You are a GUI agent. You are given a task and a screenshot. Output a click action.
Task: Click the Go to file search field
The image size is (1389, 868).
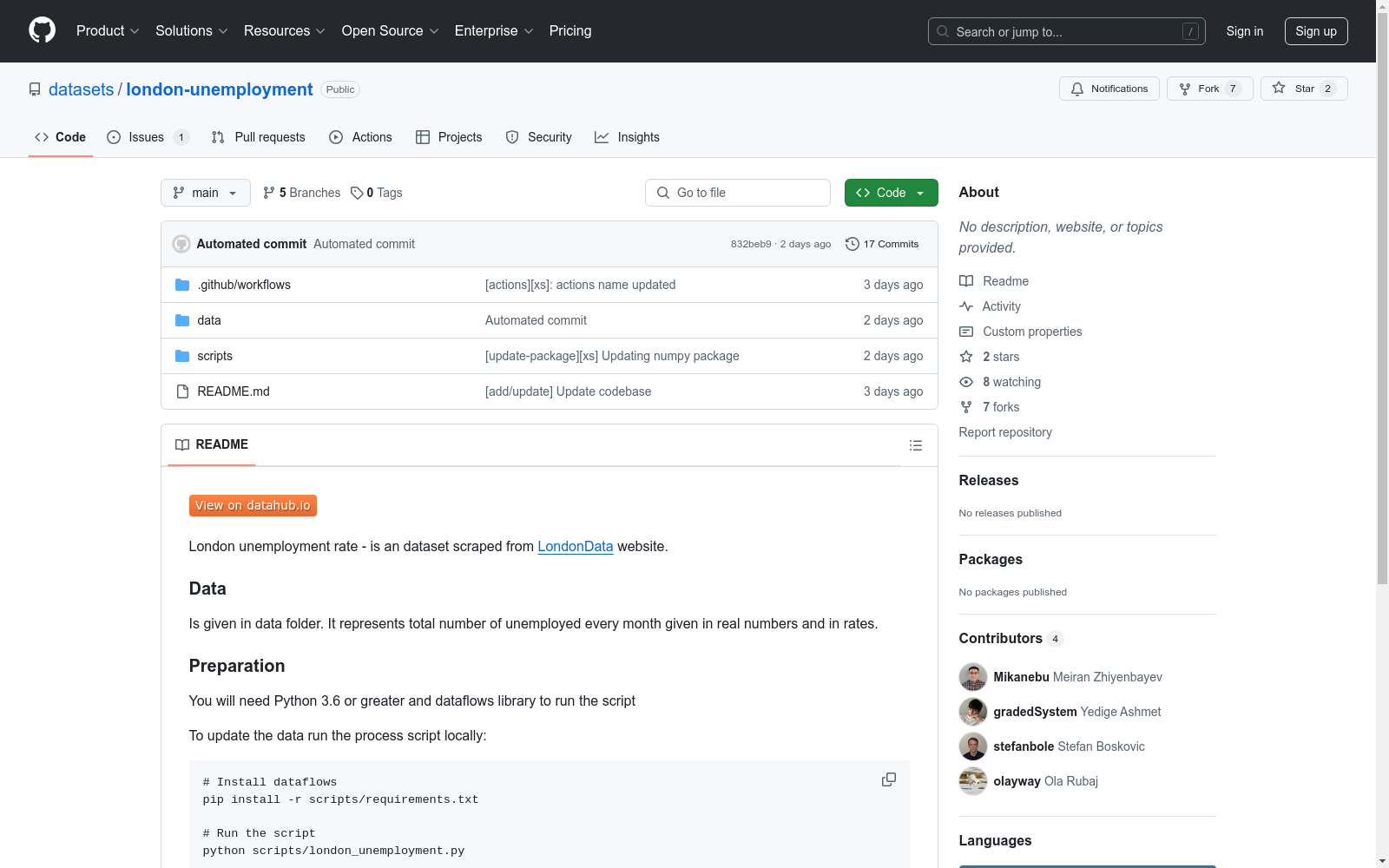click(x=738, y=193)
